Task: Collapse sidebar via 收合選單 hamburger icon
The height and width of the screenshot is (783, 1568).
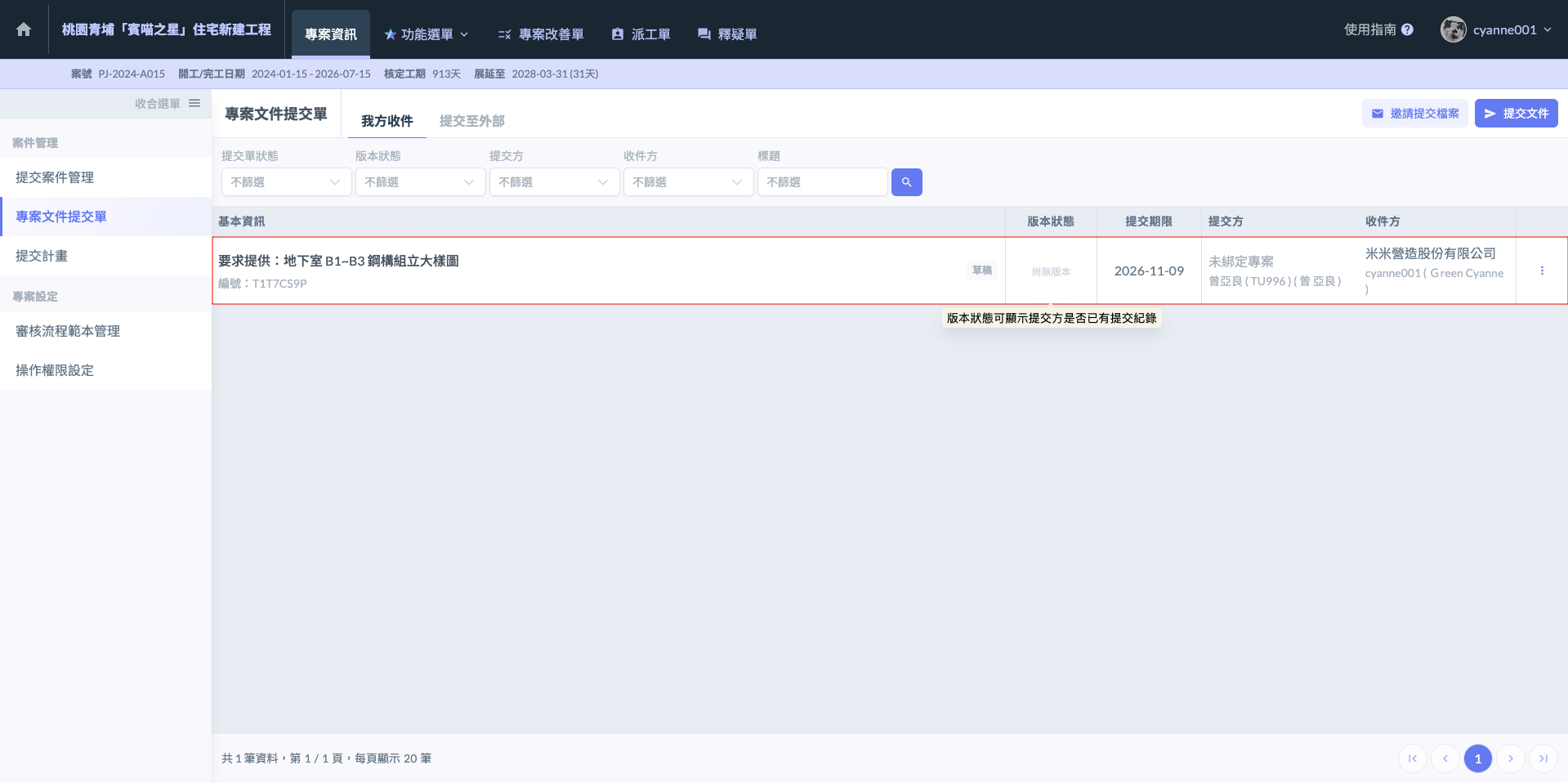Action: (194, 103)
